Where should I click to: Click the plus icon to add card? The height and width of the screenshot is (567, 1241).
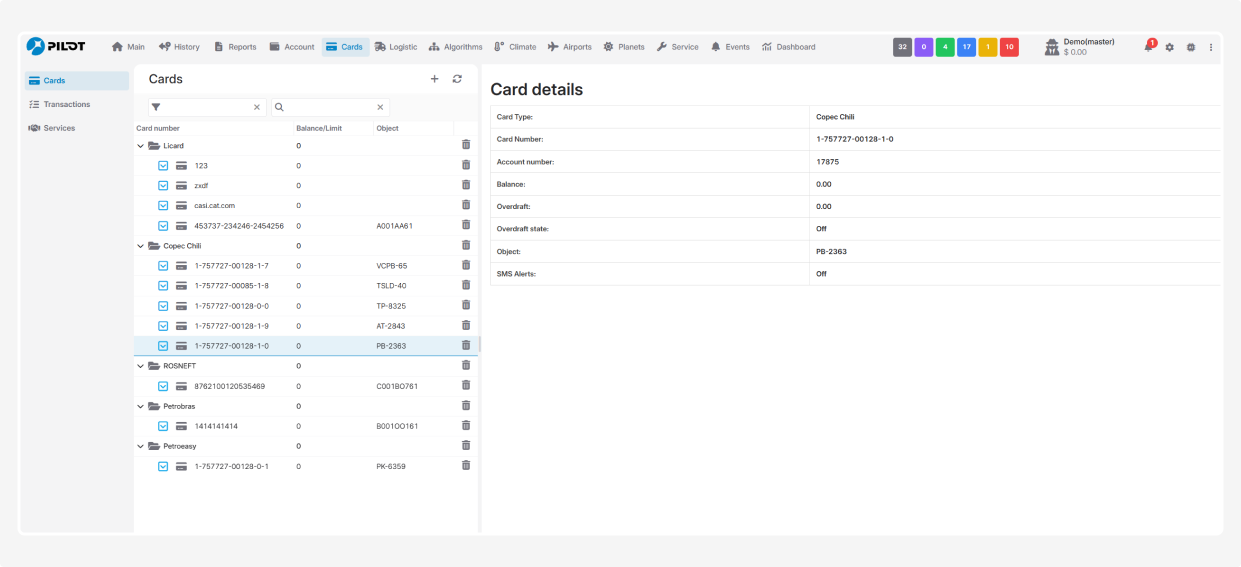[434, 79]
